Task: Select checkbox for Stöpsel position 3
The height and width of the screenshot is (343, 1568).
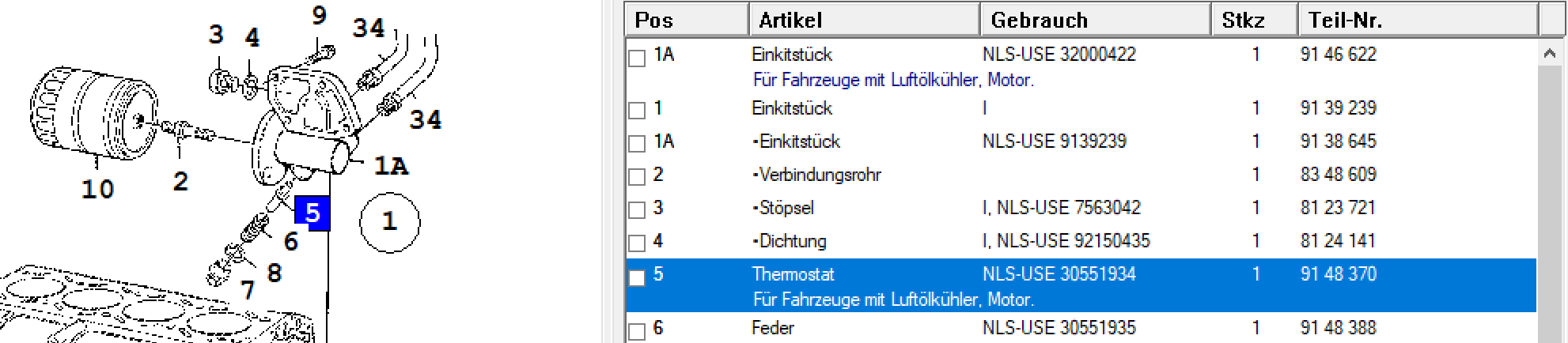Action: [x=637, y=209]
